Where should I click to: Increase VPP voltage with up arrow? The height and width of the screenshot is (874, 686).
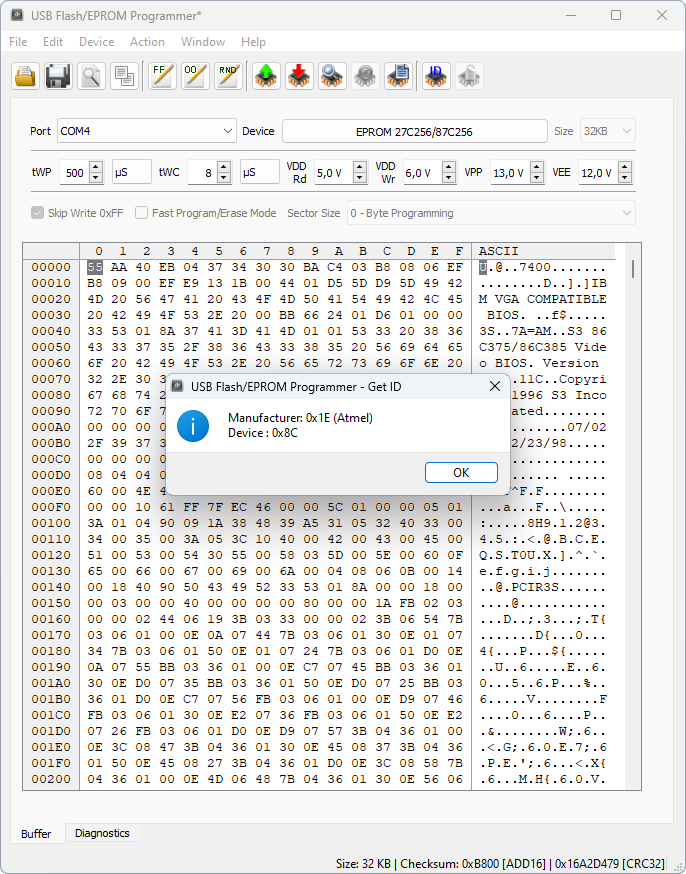537,167
